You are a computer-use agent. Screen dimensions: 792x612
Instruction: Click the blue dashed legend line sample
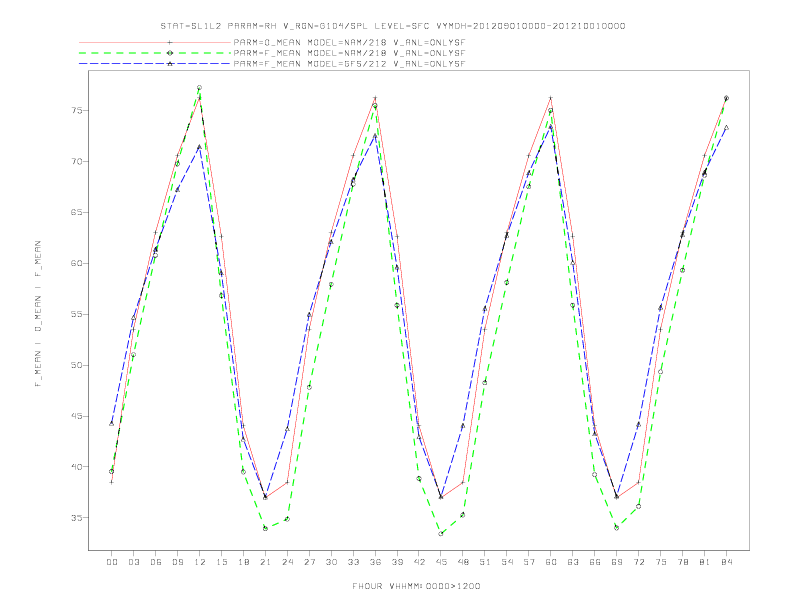(x=155, y=64)
